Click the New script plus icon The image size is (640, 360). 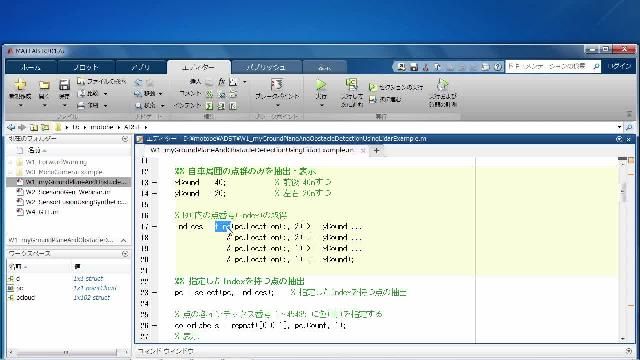(20, 85)
